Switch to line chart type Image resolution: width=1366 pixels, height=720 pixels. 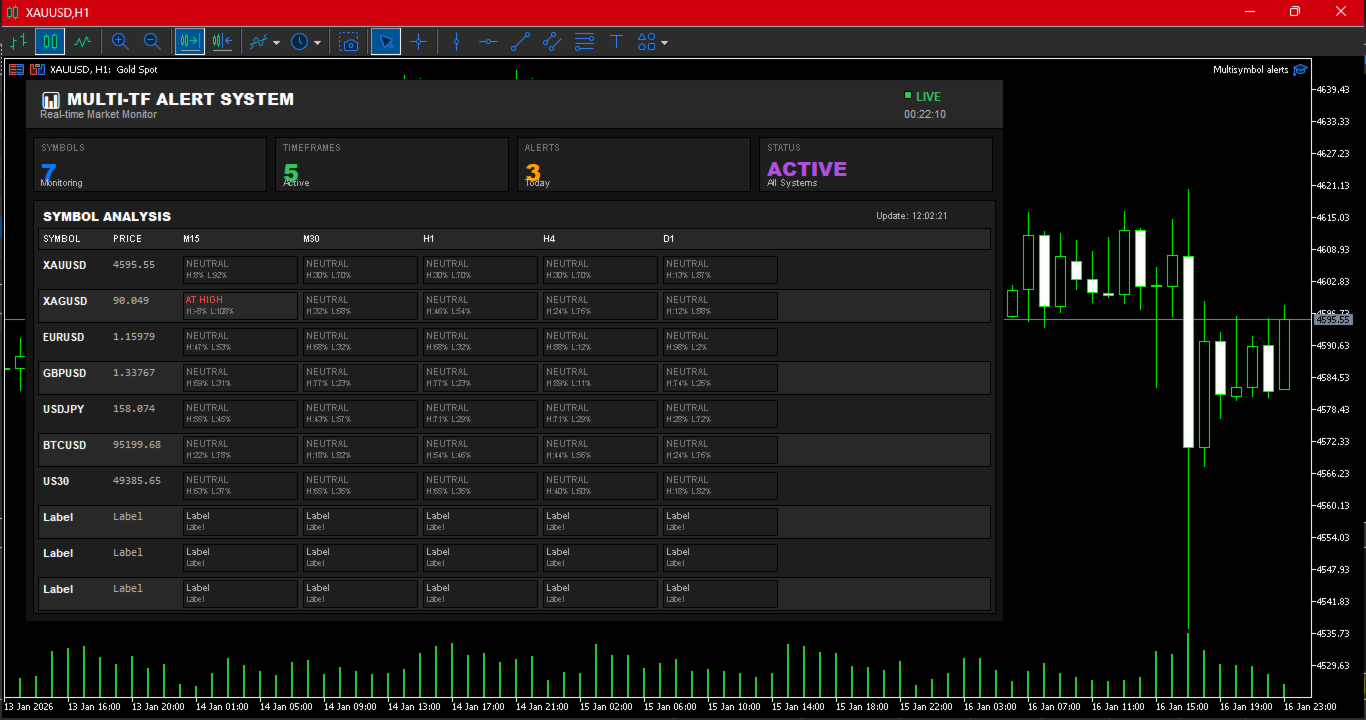[83, 41]
